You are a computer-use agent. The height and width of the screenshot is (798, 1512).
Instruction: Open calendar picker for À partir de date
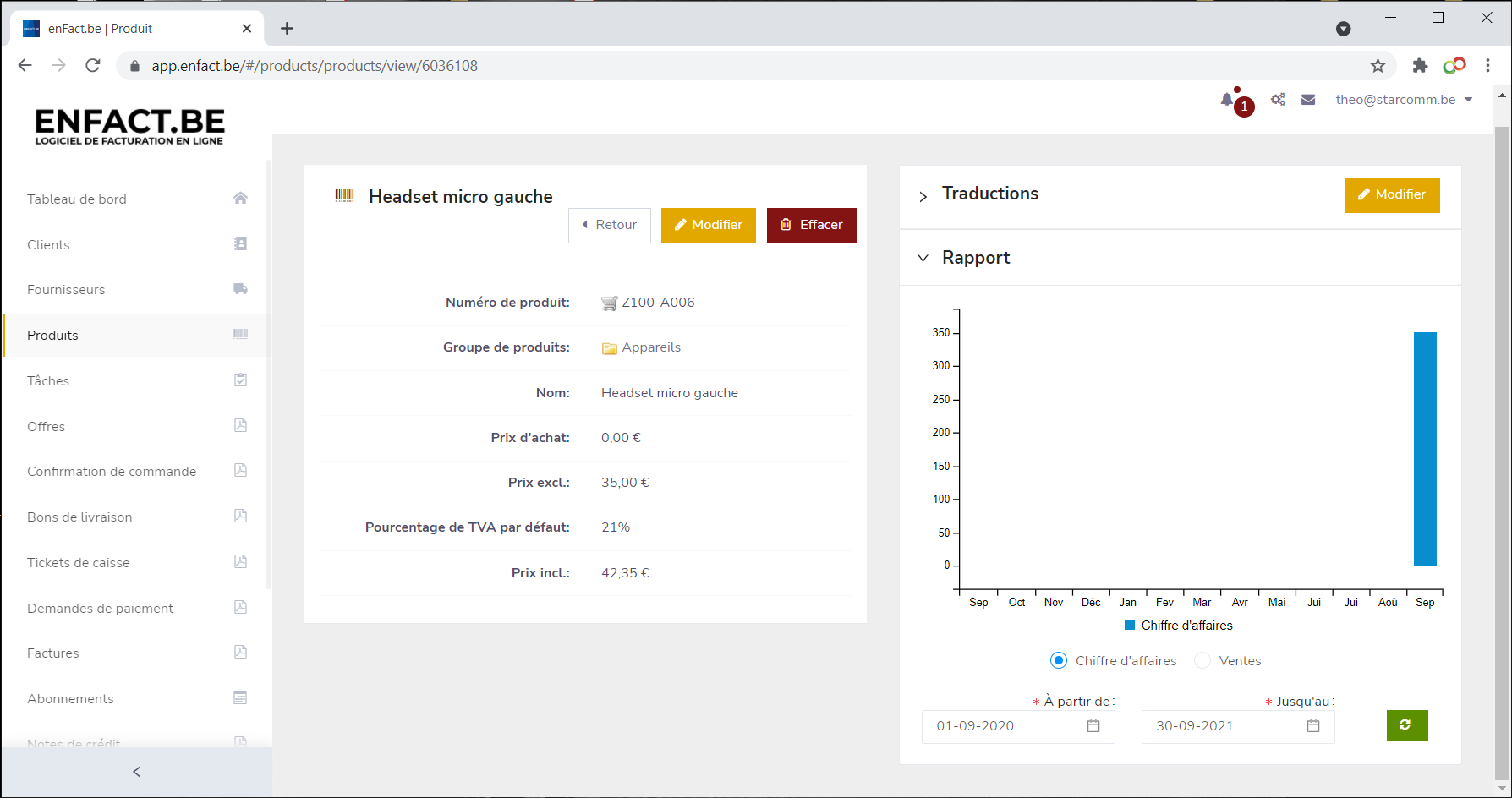pos(1093,726)
